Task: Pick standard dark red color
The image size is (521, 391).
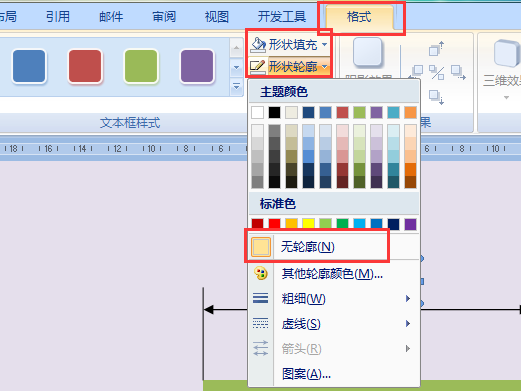Action: (x=257, y=224)
